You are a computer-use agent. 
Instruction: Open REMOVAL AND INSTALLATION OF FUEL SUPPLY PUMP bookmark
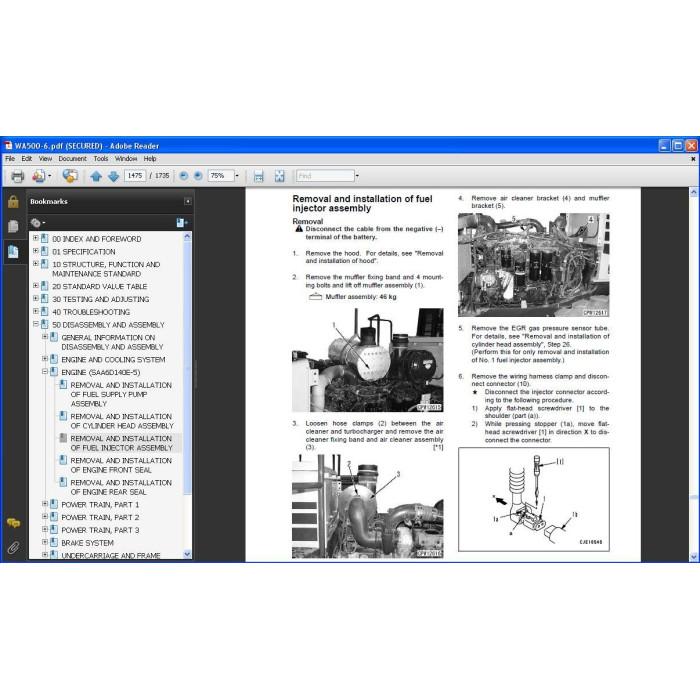click(121, 394)
